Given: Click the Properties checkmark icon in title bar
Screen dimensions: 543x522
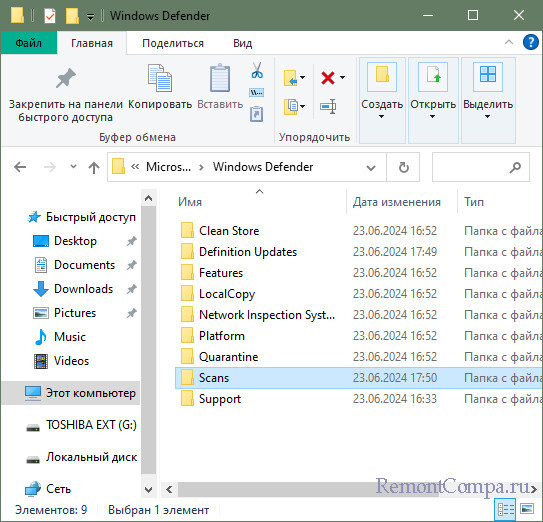Looking at the screenshot, I should tap(50, 16).
